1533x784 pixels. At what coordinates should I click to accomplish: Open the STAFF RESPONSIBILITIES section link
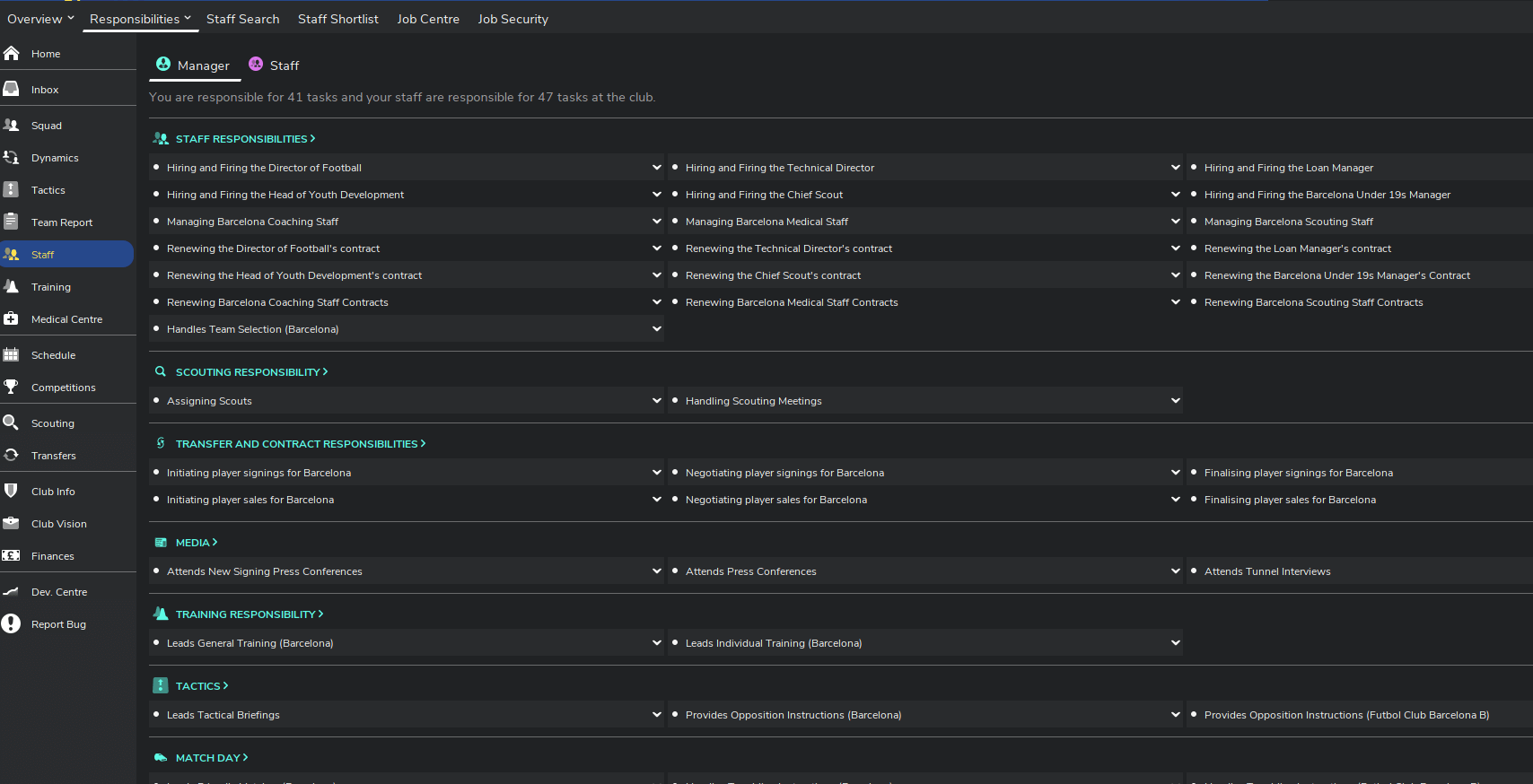pos(245,139)
